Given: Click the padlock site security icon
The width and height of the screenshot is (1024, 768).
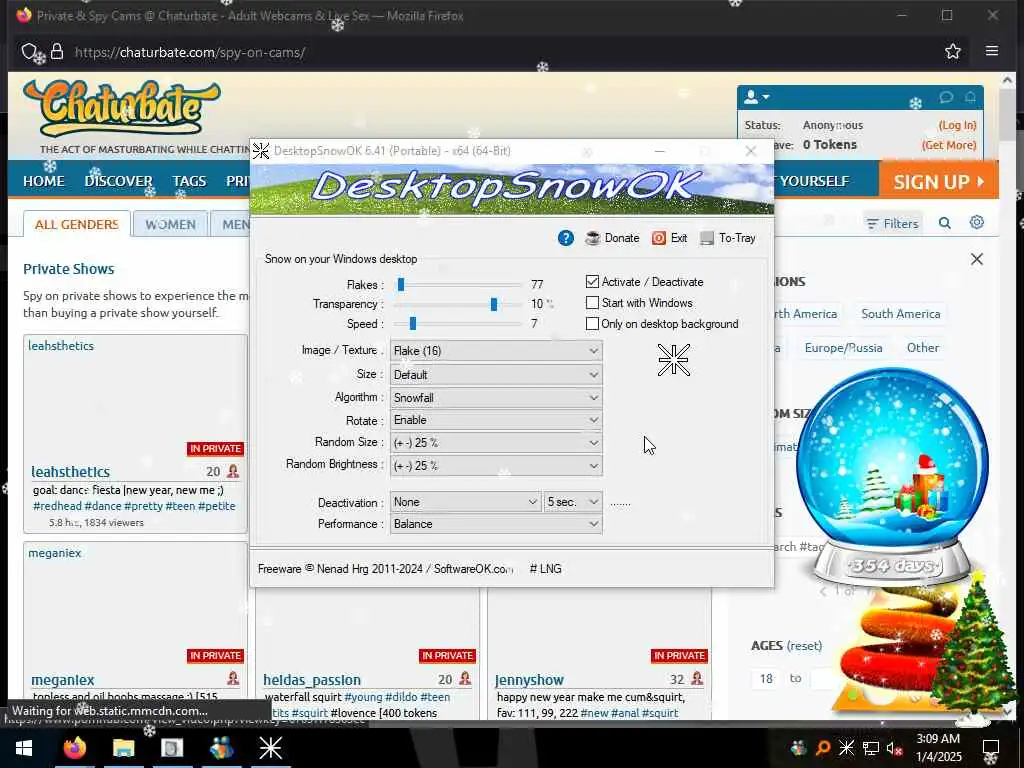Looking at the screenshot, I should [57, 52].
